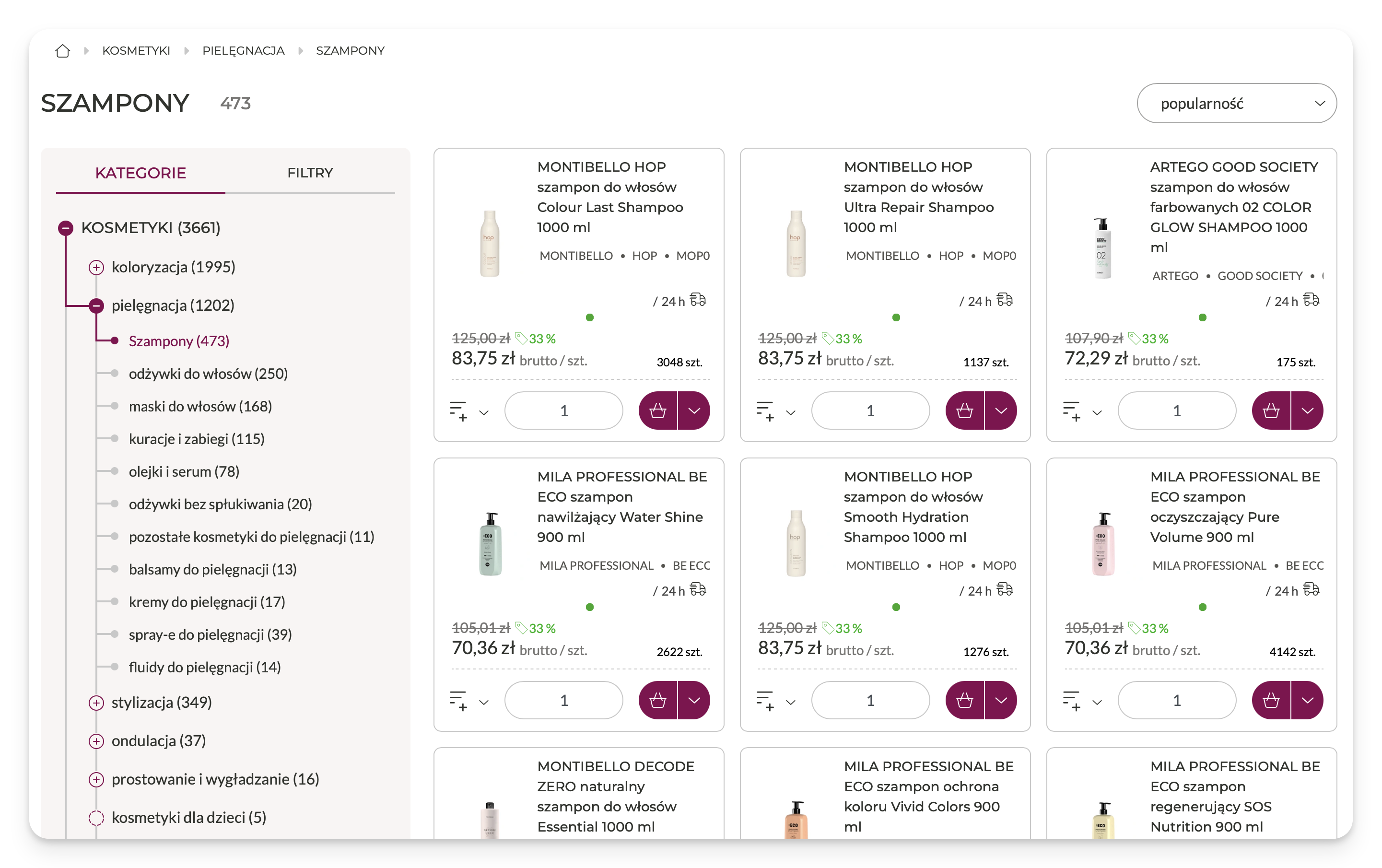This screenshot has height=868, width=1382.
Task: Open basket options arrow for Ultra Repair Shampoo
Action: pos(1001,411)
